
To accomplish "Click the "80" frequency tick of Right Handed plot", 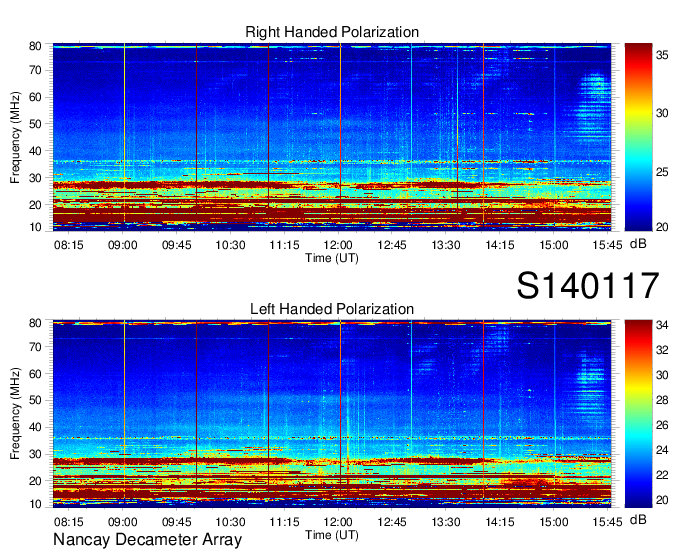I will click(35, 46).
